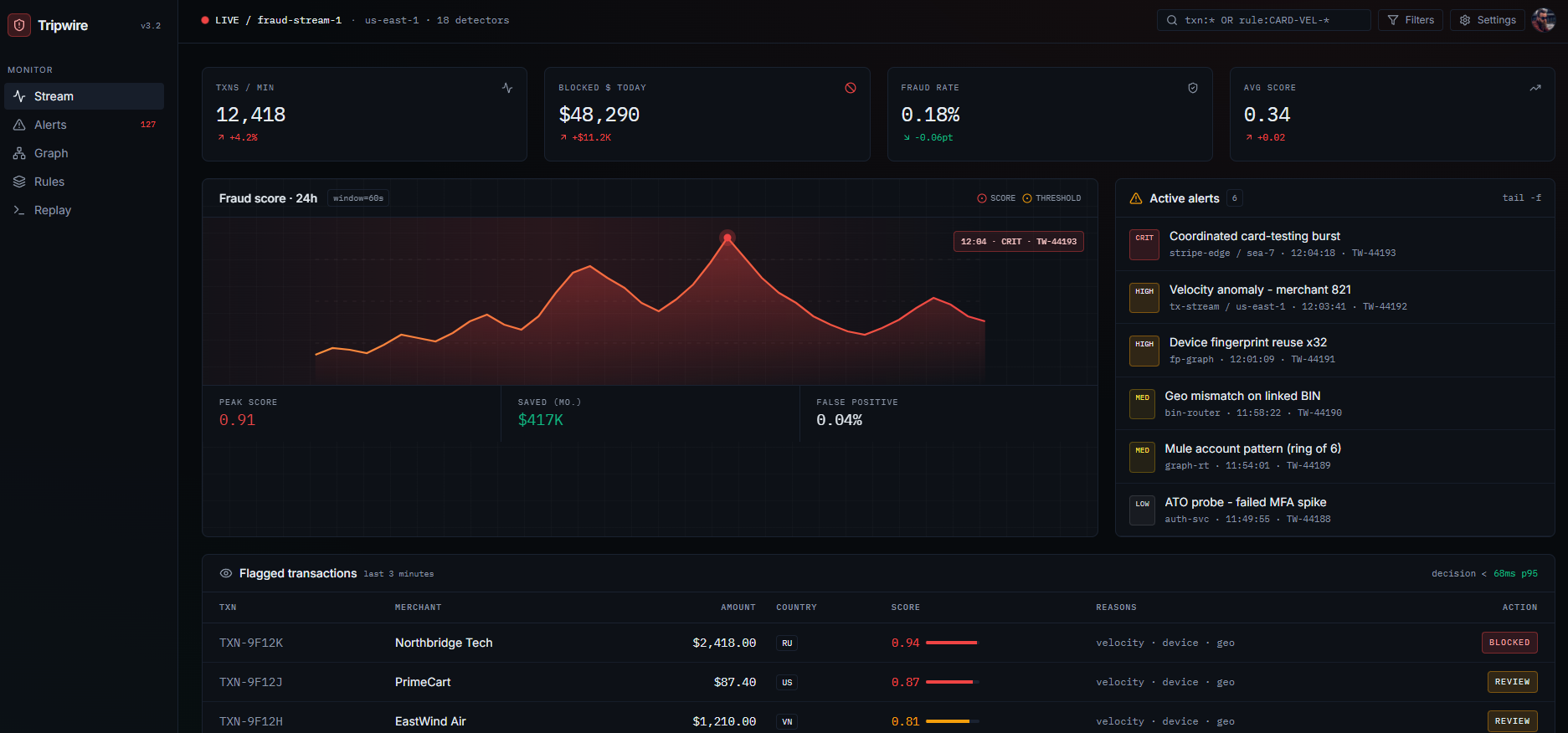Click HIGH badge of Device fingerprint alert
The image size is (1568, 733).
(1144, 350)
